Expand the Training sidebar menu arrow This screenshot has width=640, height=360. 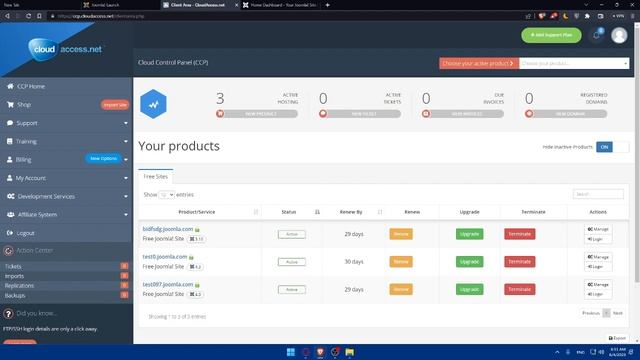click(x=126, y=141)
